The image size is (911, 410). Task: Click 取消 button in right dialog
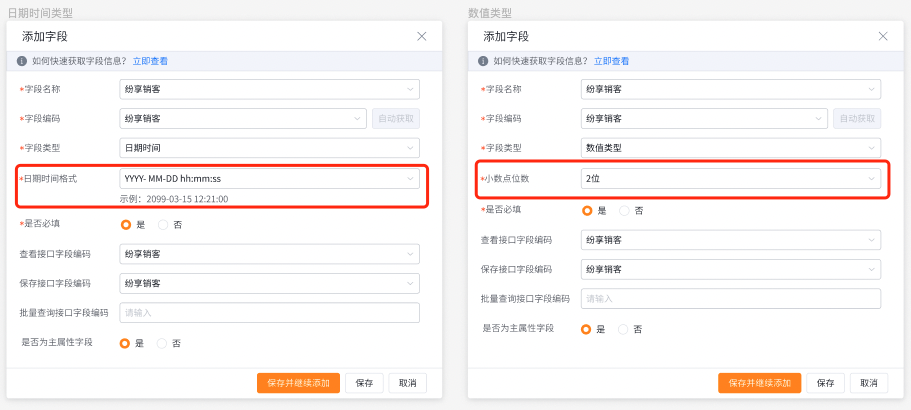[x=869, y=383]
